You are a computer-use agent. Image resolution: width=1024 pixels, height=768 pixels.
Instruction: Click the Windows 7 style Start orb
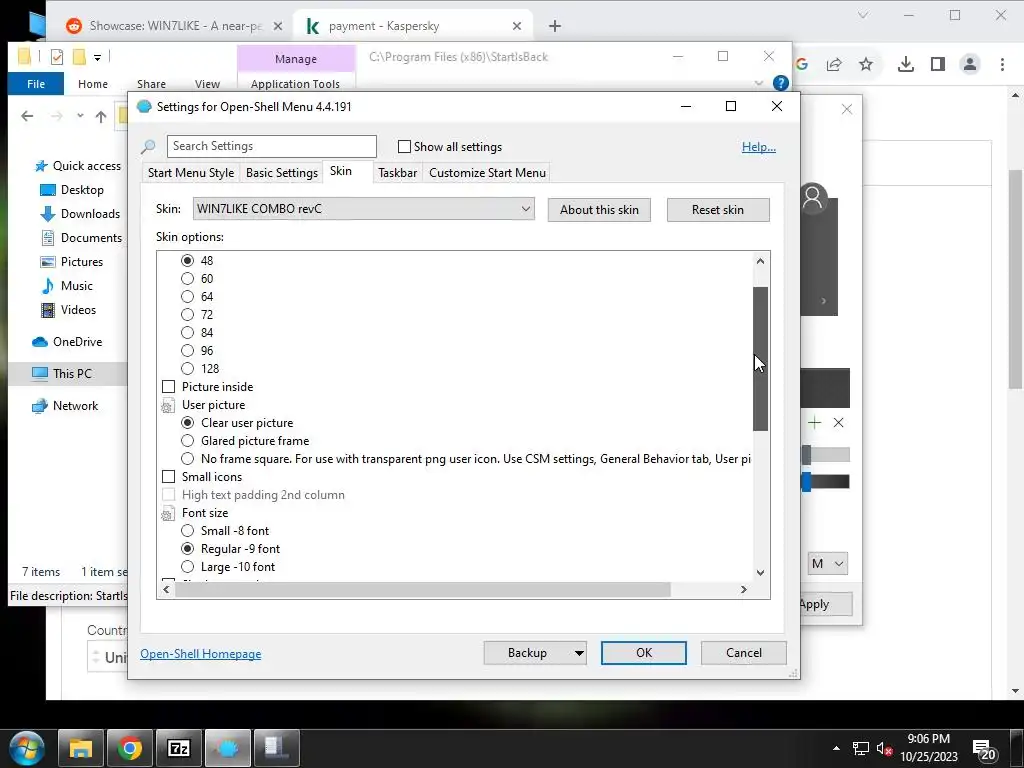(27, 748)
